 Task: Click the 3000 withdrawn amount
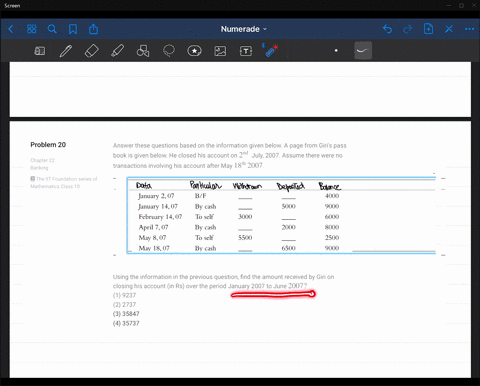tap(245, 217)
